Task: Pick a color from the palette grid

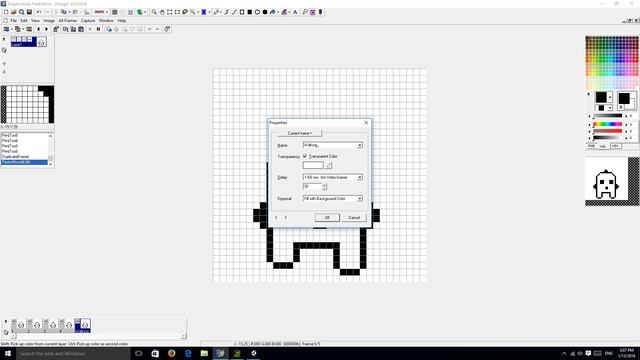Action: (612, 62)
